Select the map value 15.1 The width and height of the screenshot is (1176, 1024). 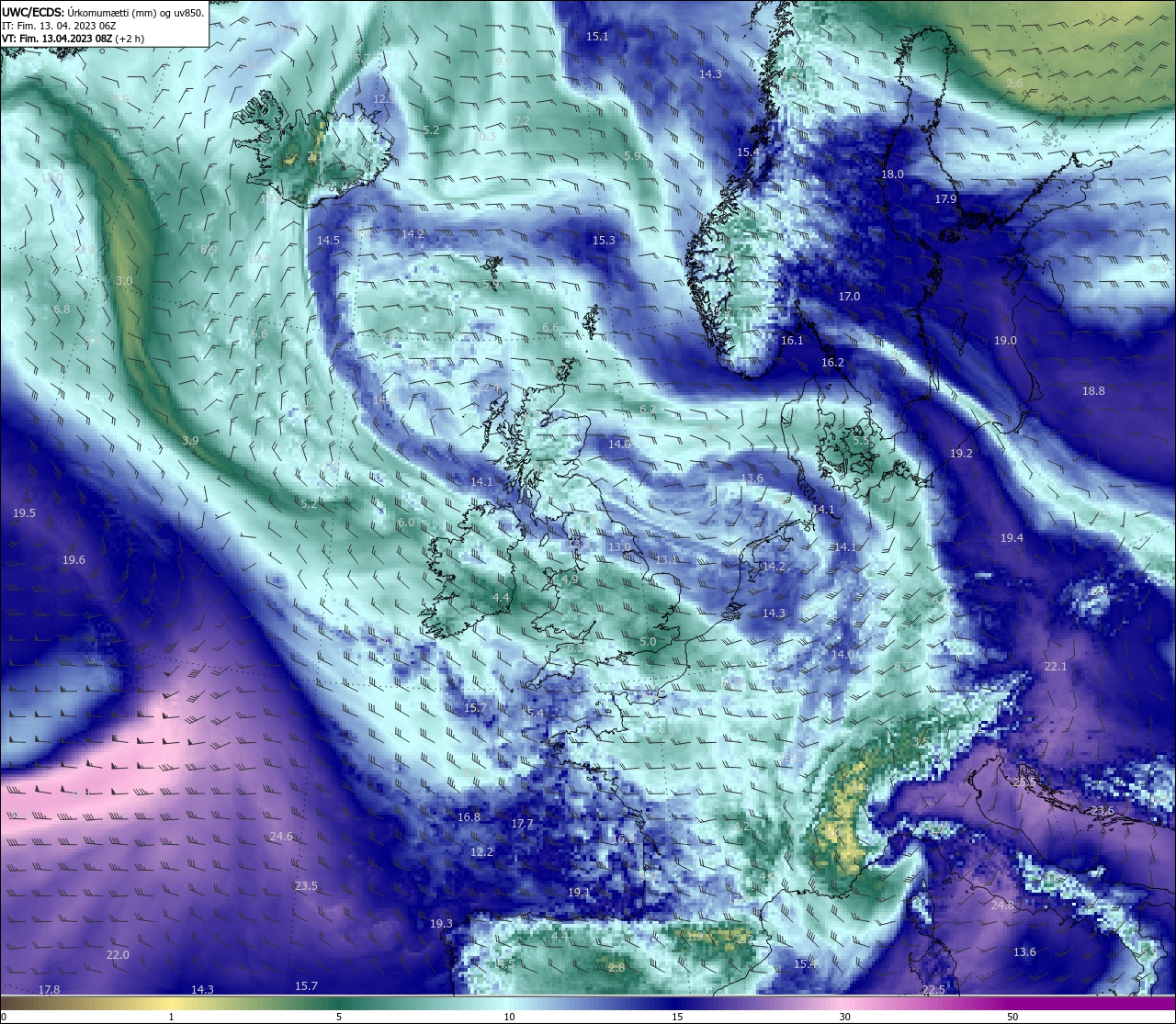click(597, 36)
